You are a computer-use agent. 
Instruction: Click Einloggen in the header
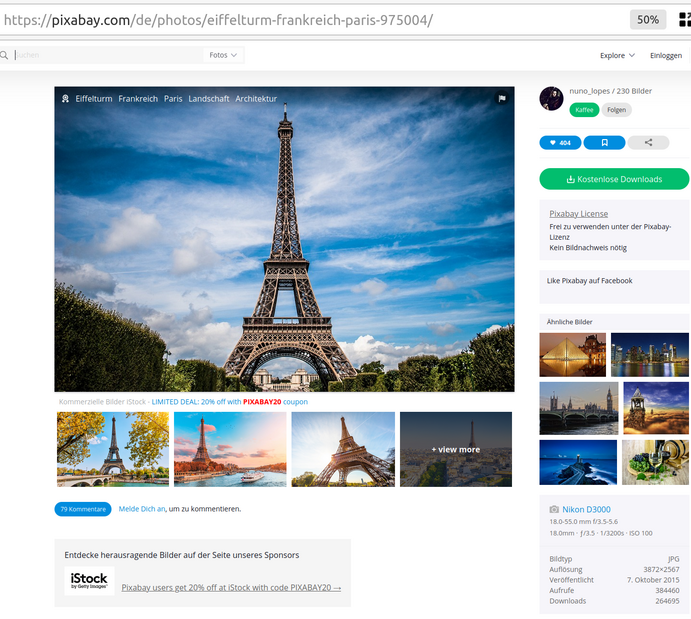666,56
